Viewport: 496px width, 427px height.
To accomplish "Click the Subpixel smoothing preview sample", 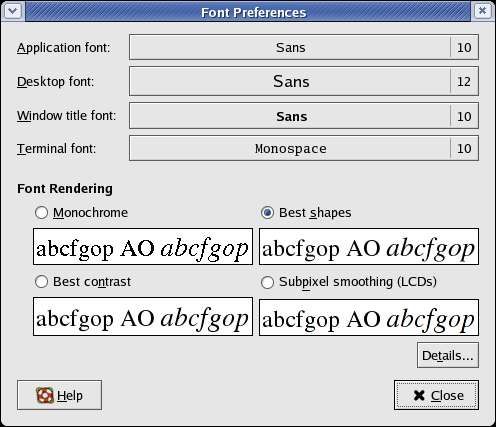I will tap(369, 318).
